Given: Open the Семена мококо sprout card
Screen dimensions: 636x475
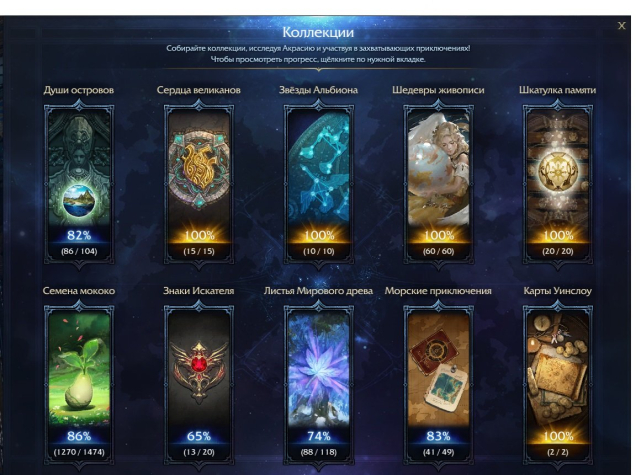Looking at the screenshot, I should tap(79, 385).
